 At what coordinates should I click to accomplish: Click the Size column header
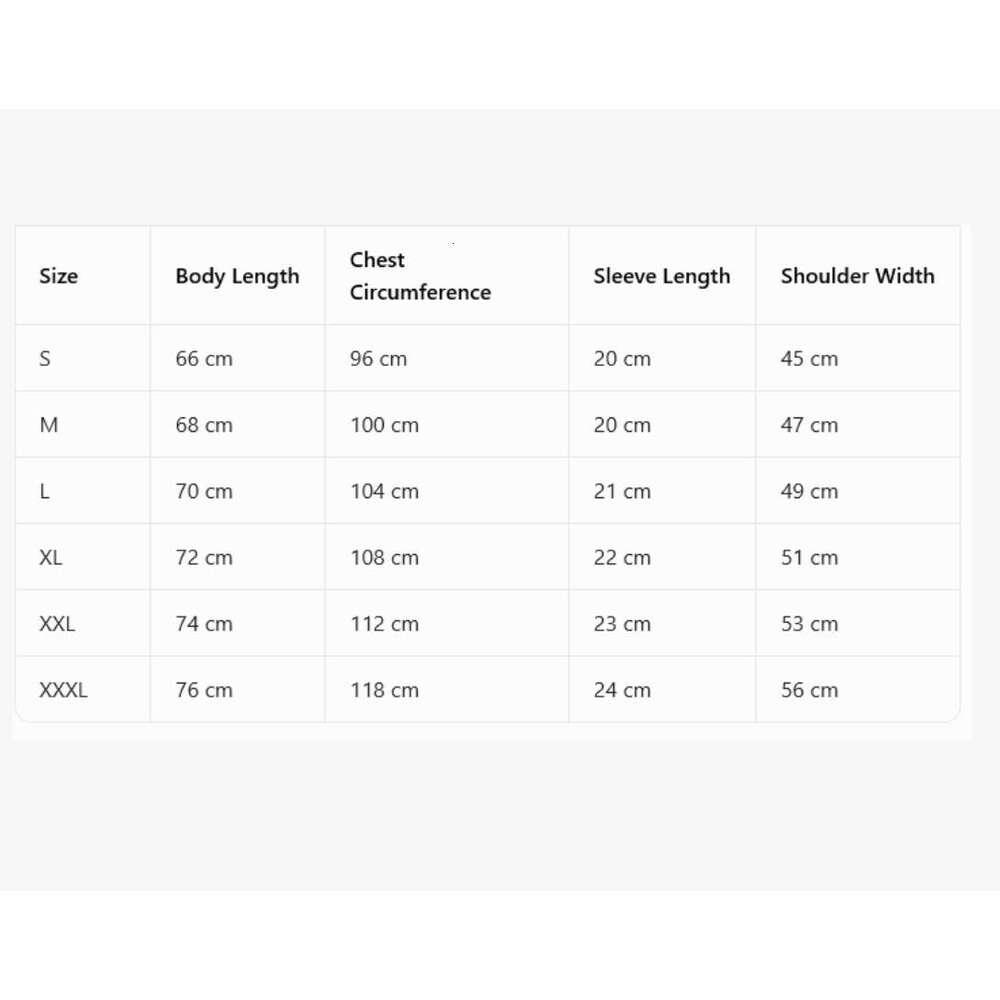point(59,276)
